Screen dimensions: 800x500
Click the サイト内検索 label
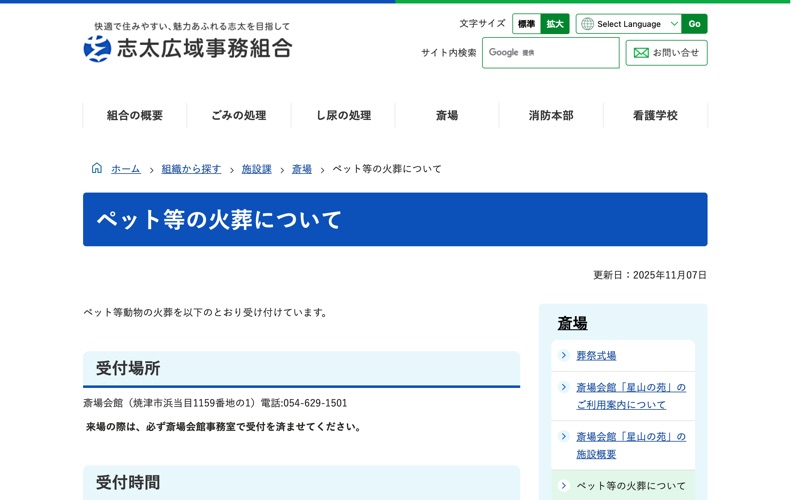[448, 53]
